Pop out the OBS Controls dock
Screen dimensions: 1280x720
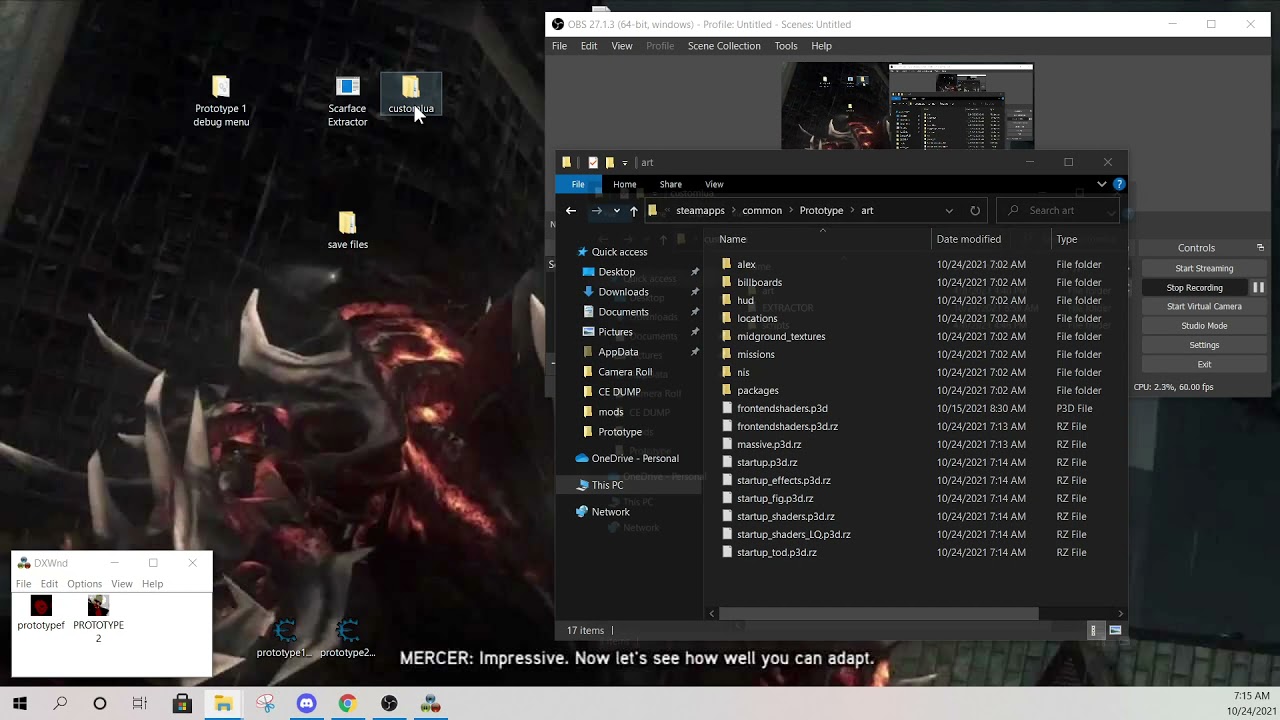1260,247
